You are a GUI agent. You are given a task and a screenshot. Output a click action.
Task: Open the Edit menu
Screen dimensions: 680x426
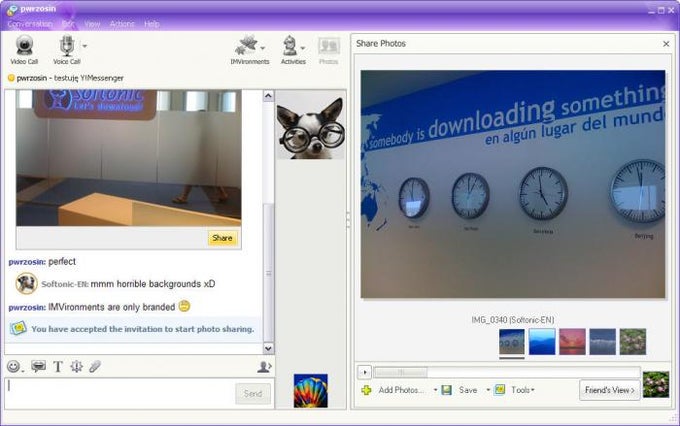tap(68, 24)
